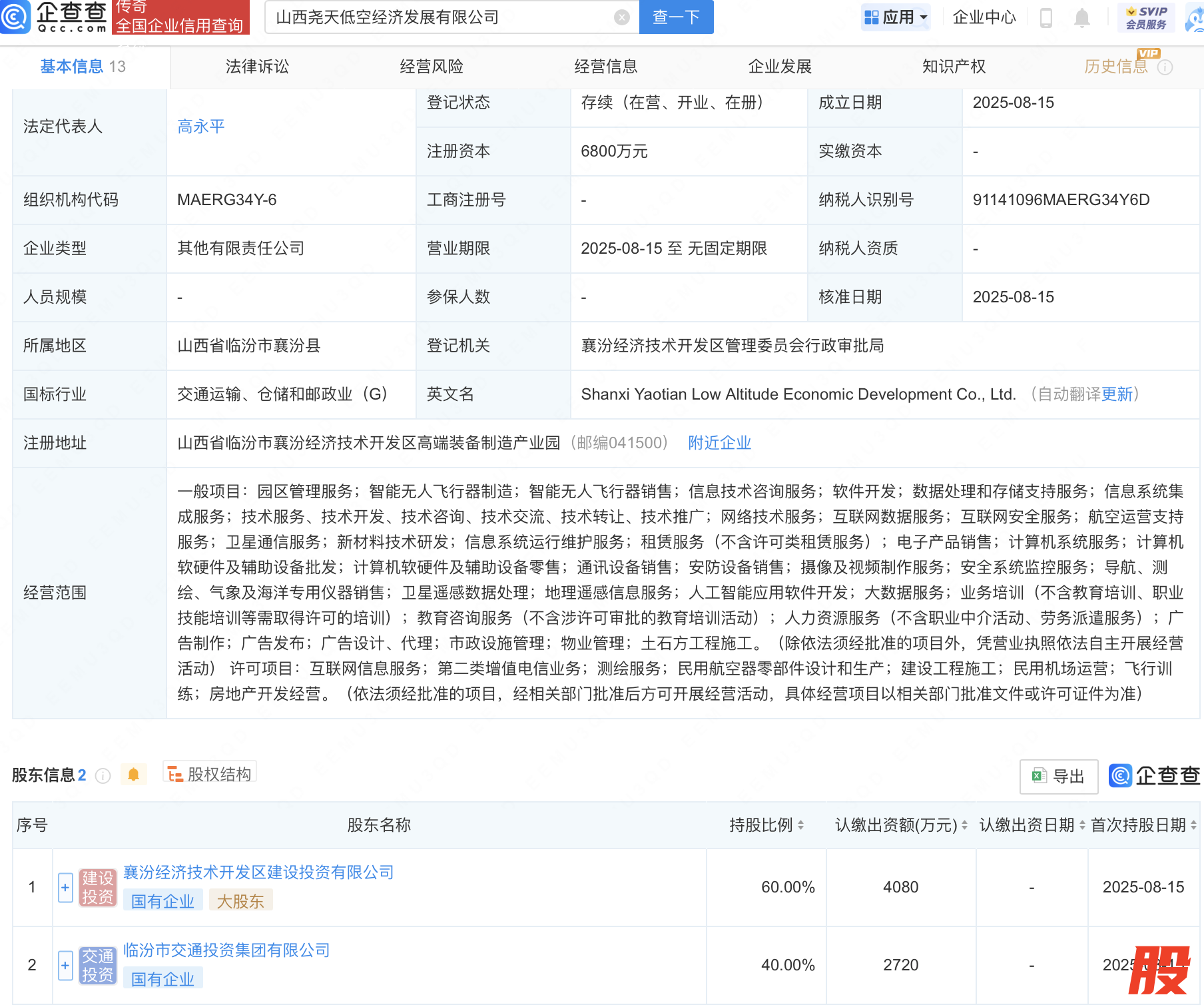Image resolution: width=1204 pixels, height=1007 pixels.
Task: Expand the 临汾市交通投资集团 shareholder row
Action: pos(65,966)
